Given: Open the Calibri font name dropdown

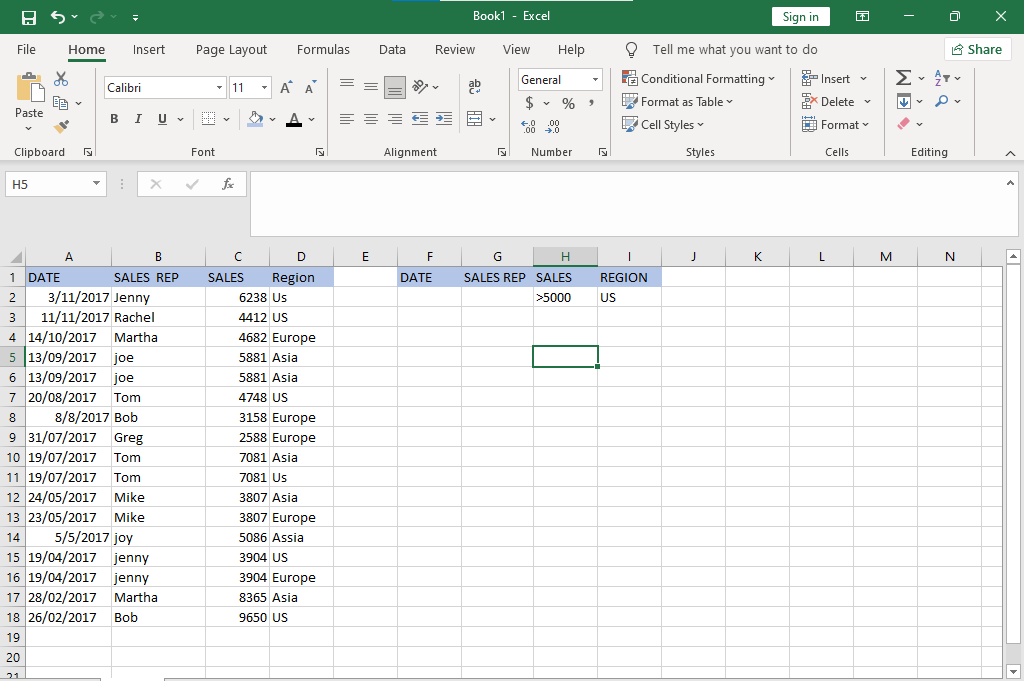Looking at the screenshot, I should 219,88.
